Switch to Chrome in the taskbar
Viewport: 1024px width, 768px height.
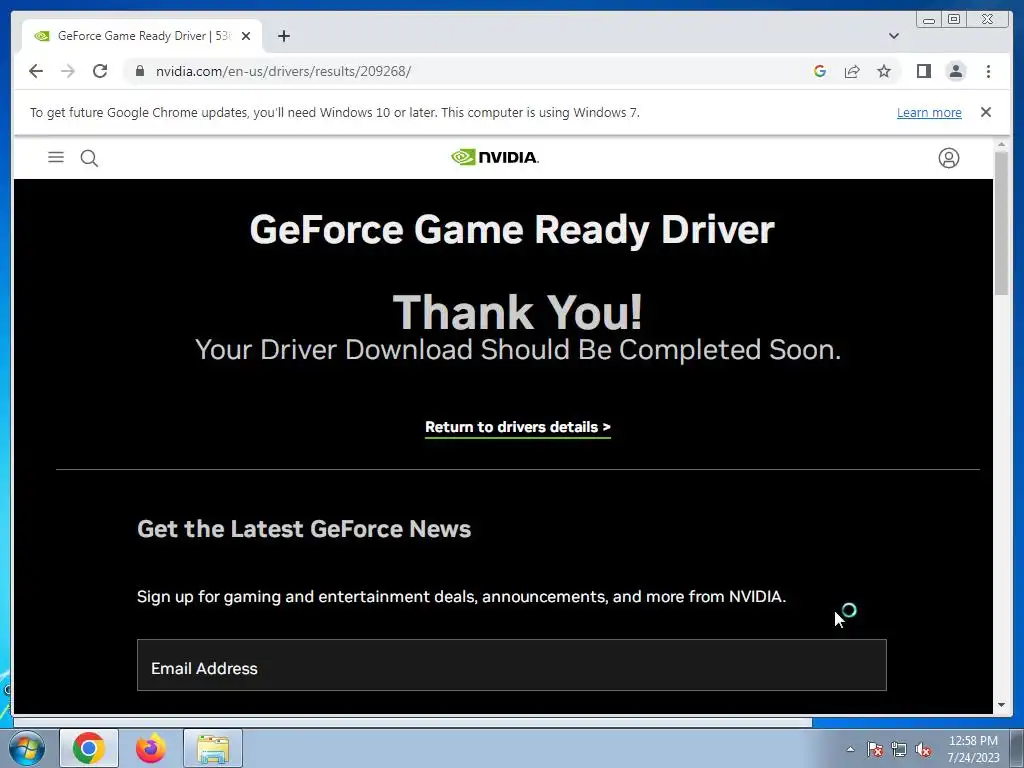[89, 748]
